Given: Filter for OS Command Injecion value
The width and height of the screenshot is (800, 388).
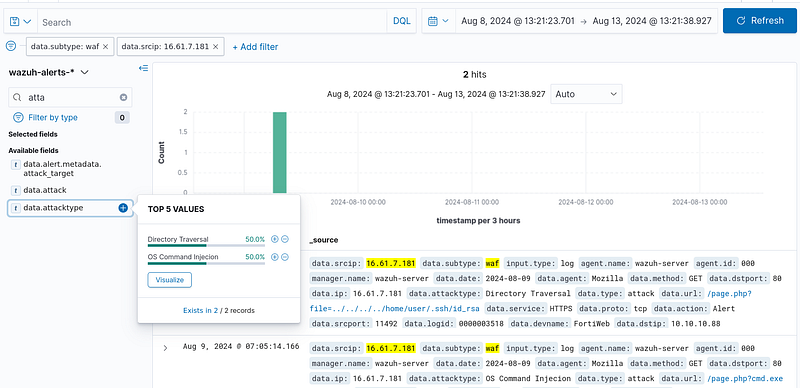Looking at the screenshot, I should tap(274, 257).
